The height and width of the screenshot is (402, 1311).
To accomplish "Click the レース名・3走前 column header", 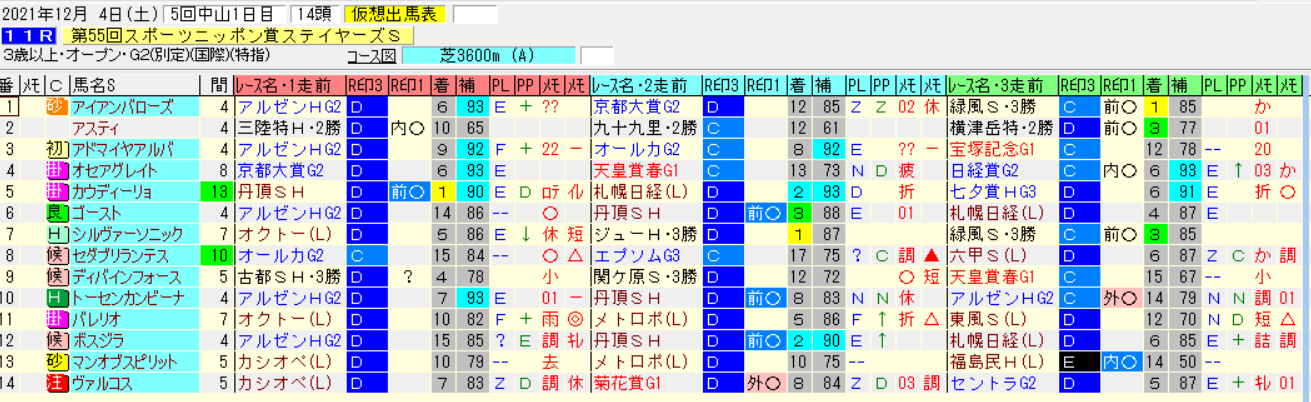I will point(1002,85).
